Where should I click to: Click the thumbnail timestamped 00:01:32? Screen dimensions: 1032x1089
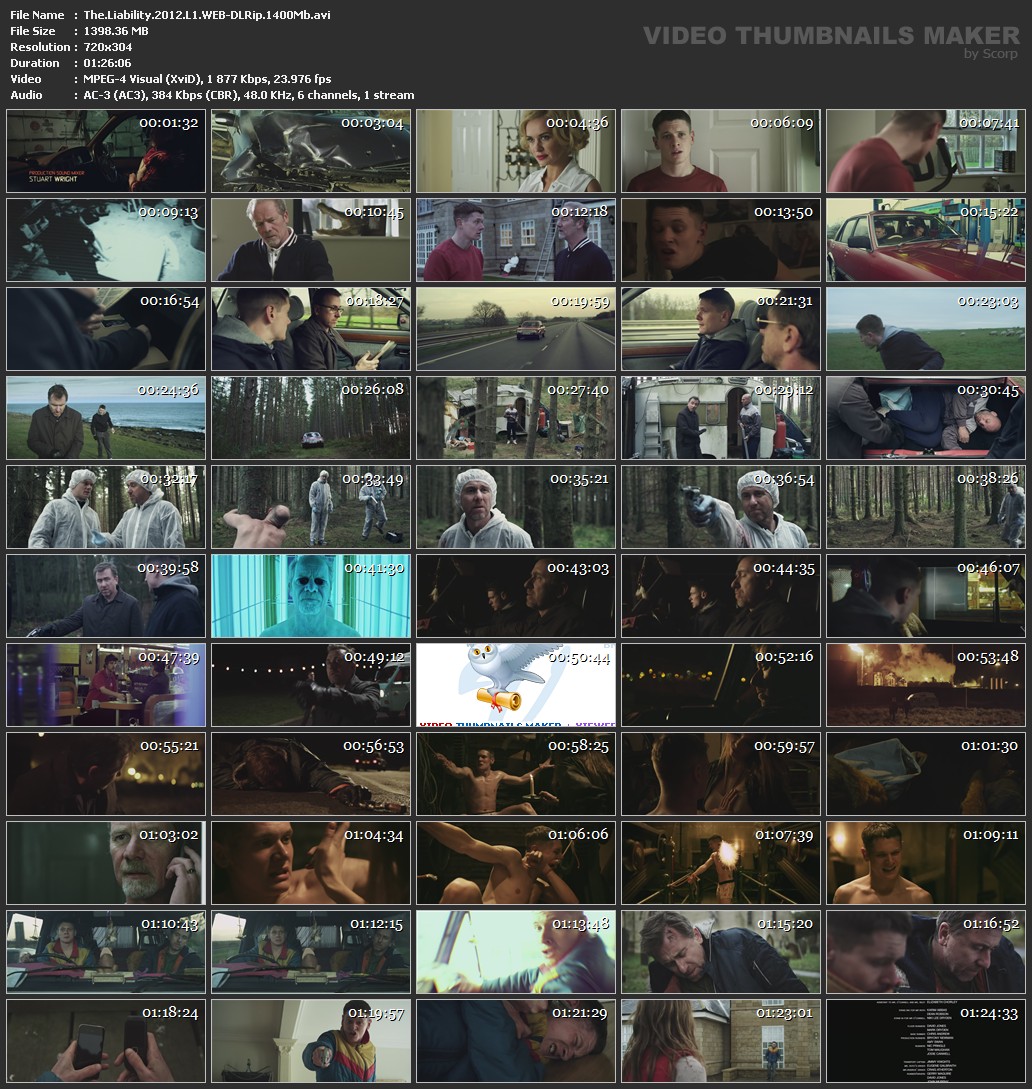[106, 151]
